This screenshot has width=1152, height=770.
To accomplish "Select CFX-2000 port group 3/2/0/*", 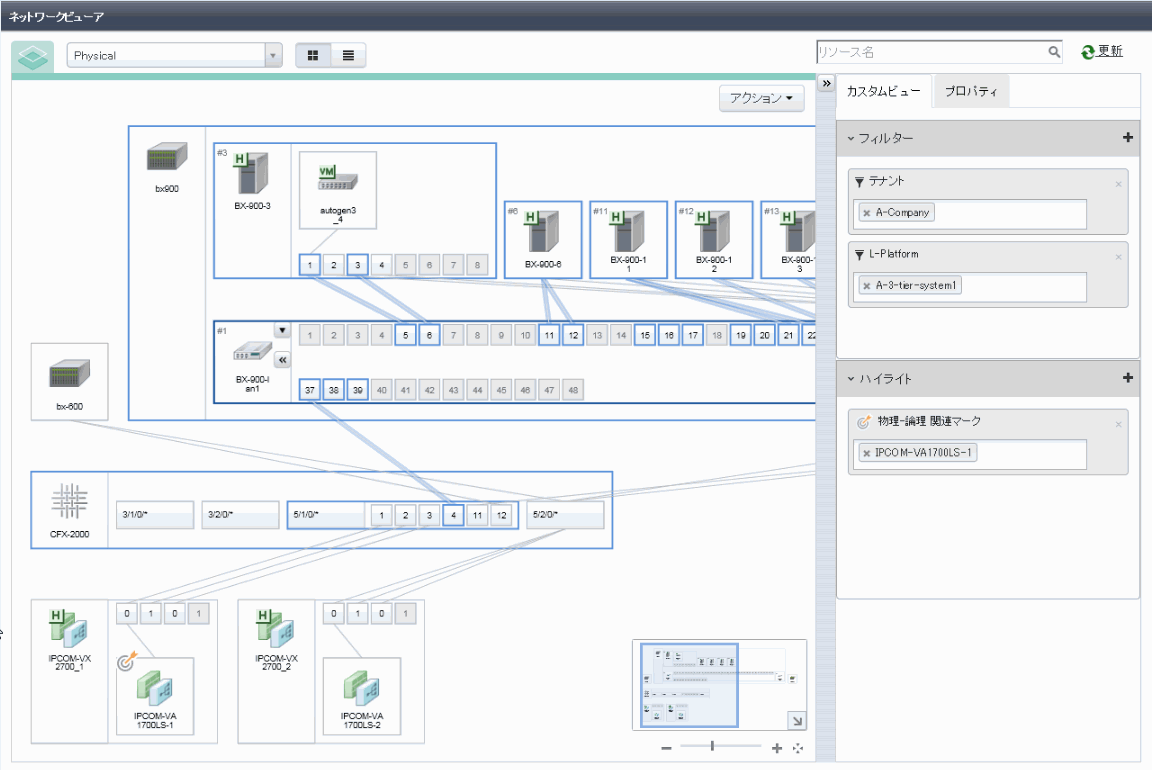I will tap(240, 514).
